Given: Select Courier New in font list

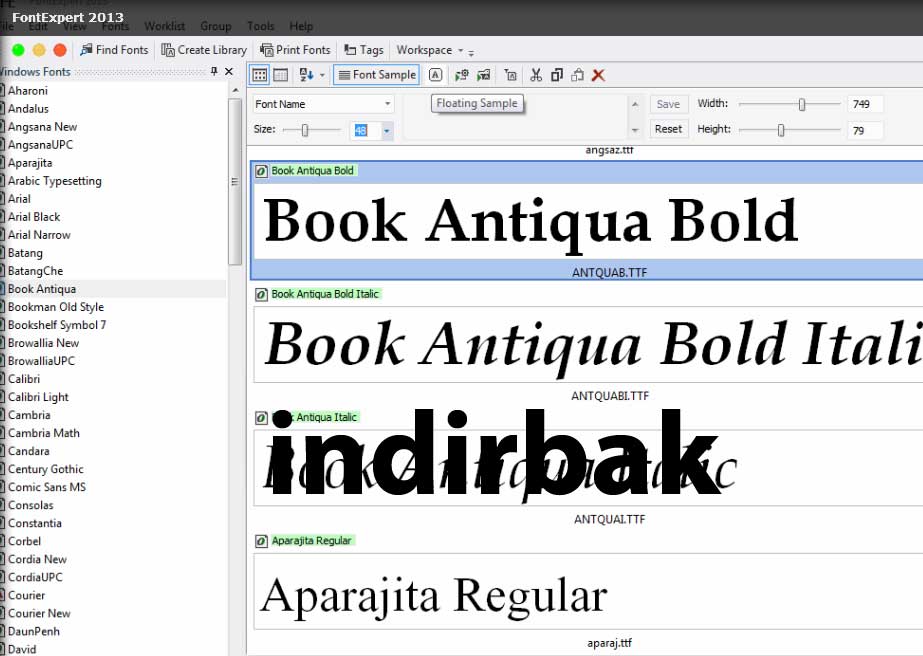Looking at the screenshot, I should point(39,613).
